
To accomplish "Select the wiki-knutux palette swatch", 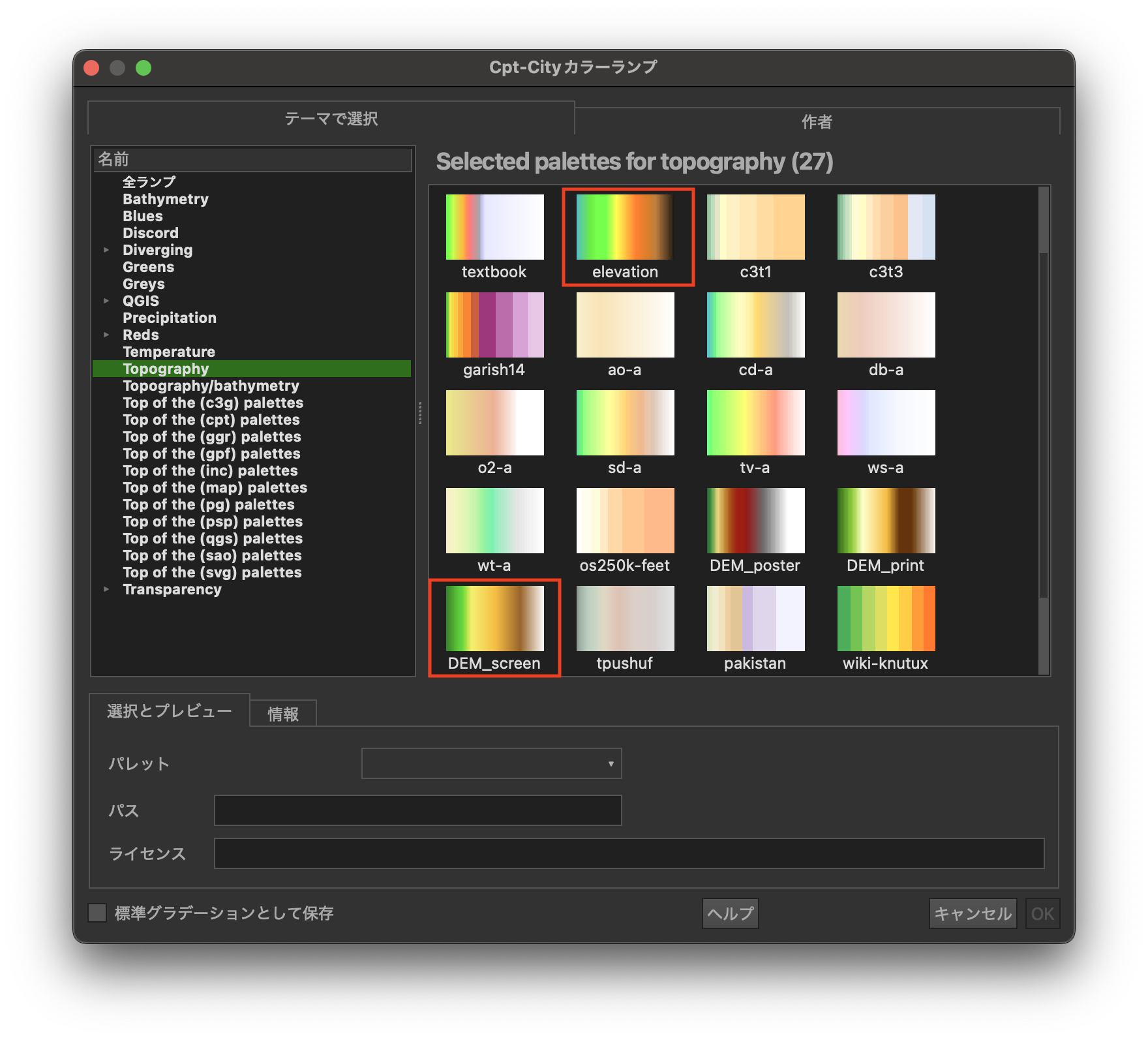I will coord(886,619).
